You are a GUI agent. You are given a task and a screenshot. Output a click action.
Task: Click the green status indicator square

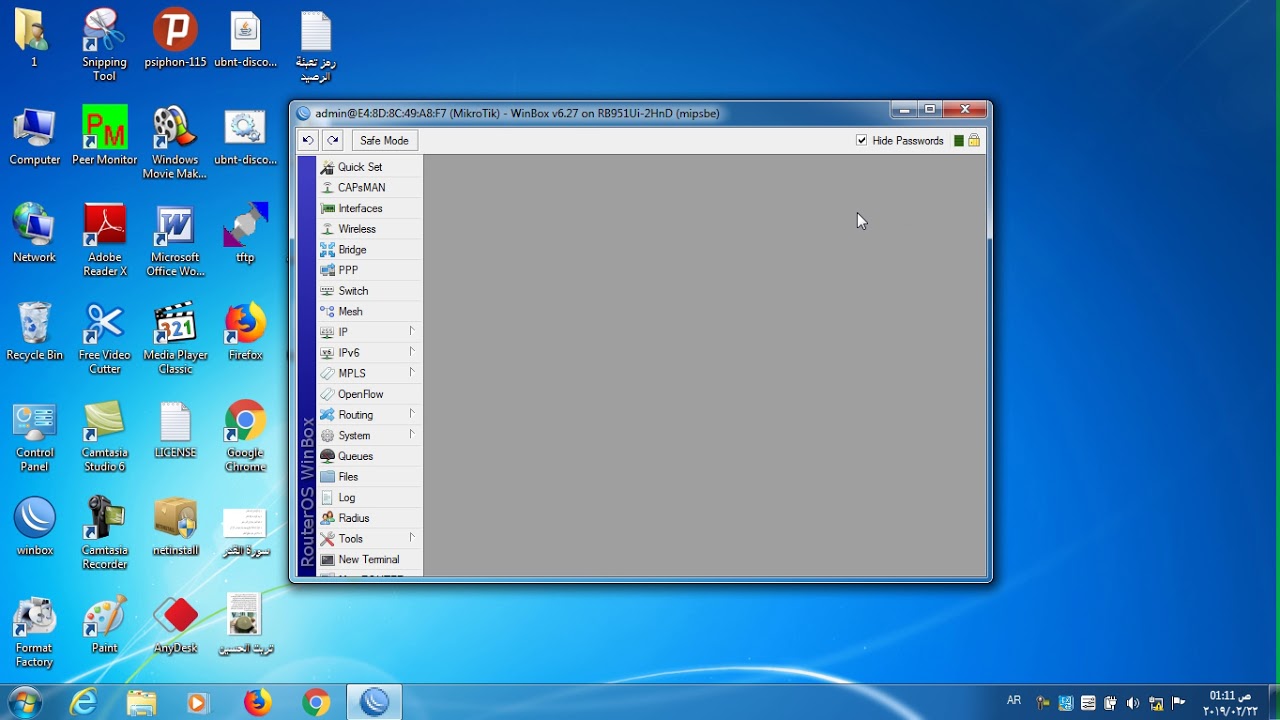pyautogui.click(x=958, y=141)
